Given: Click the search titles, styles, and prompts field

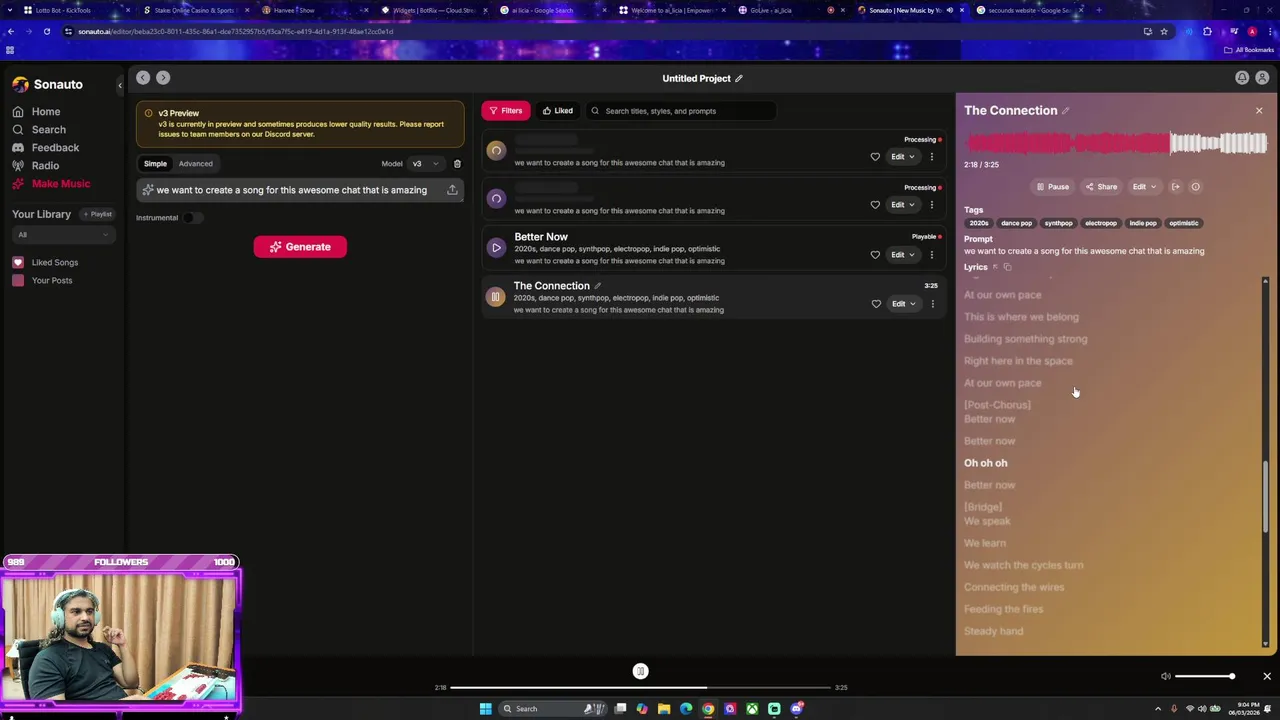Looking at the screenshot, I should coord(681,111).
